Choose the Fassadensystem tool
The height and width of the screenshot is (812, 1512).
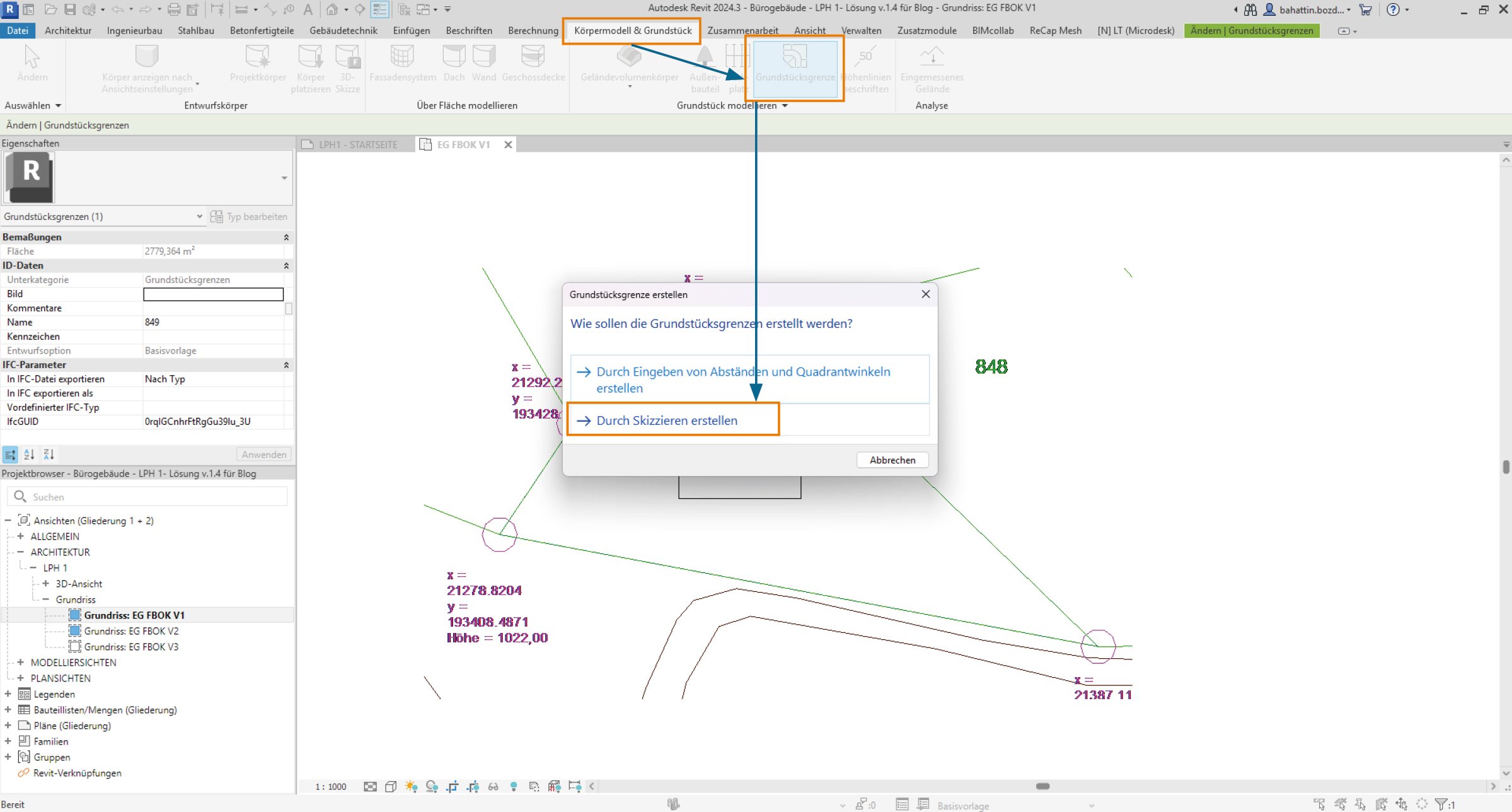[402, 63]
